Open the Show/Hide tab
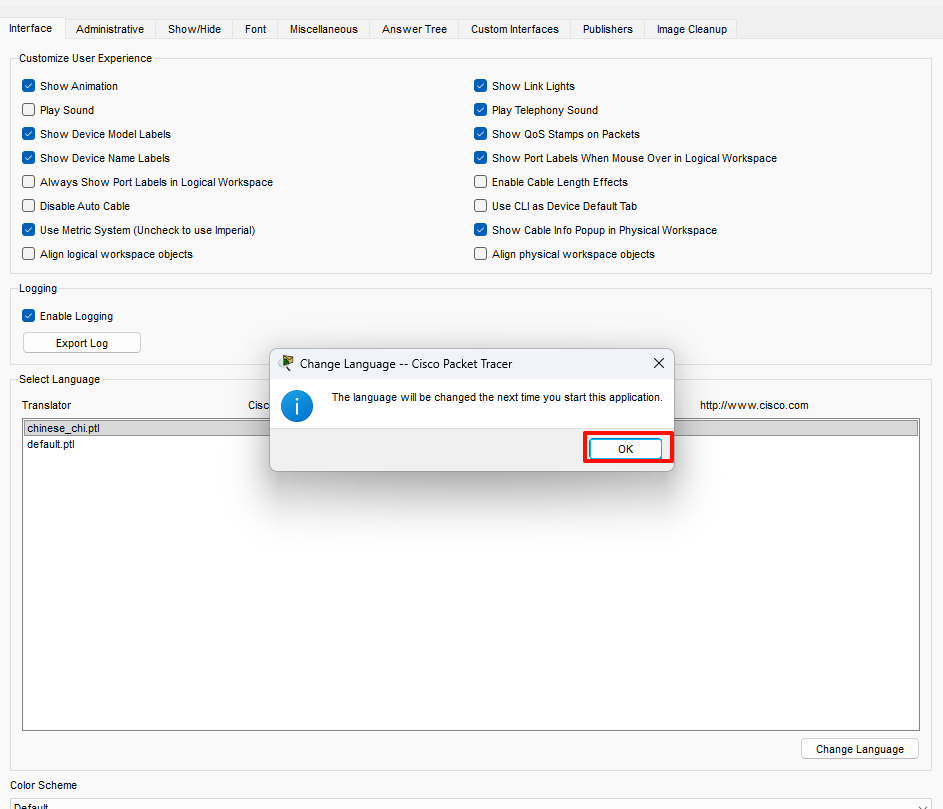This screenshot has height=809, width=943. click(194, 29)
